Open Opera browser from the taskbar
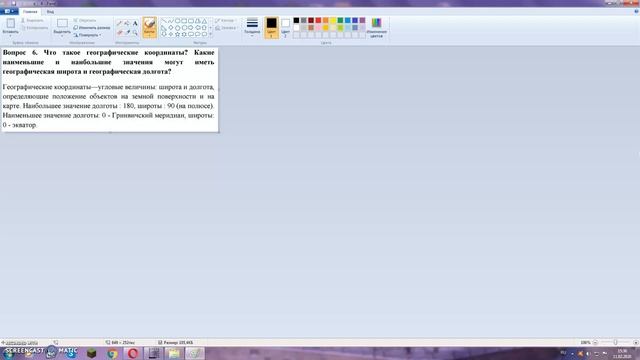Image resolution: width=640 pixels, height=360 pixels. 133,353
